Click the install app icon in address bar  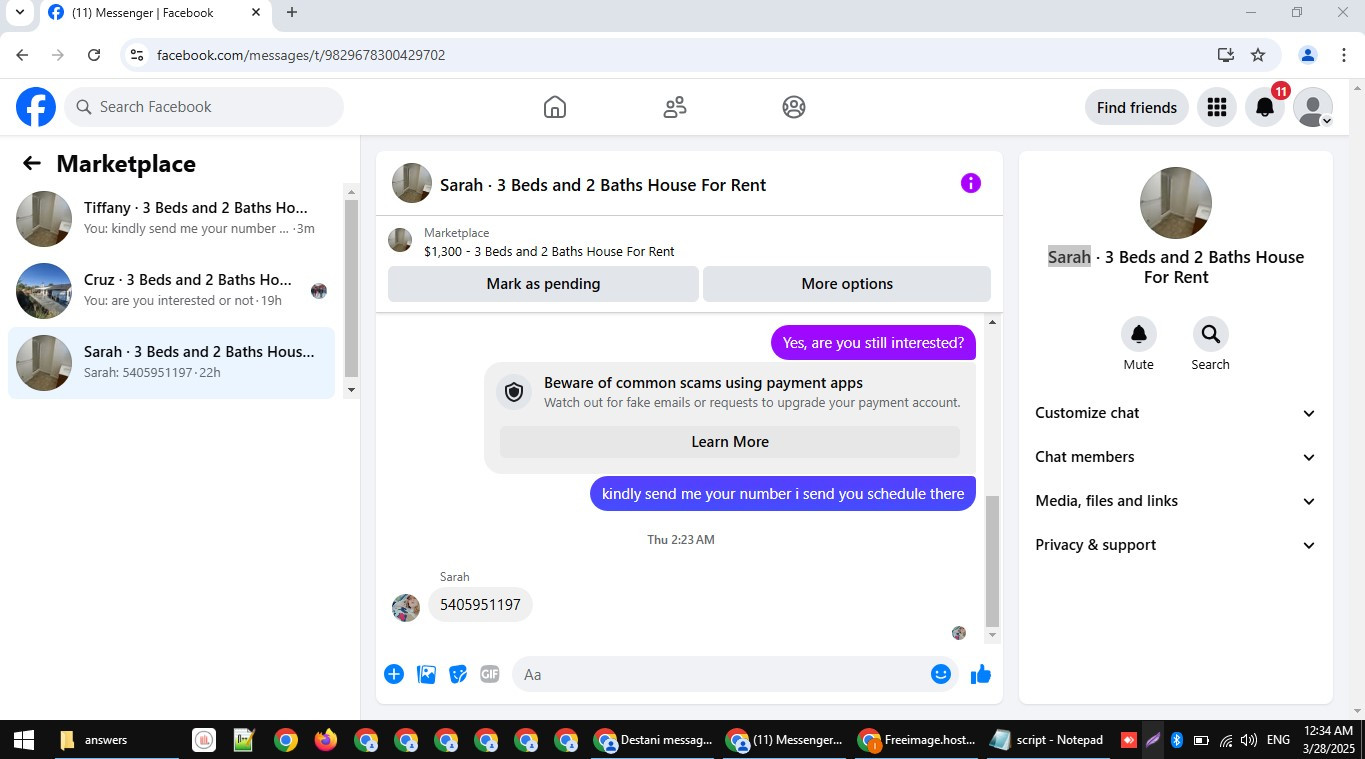pyautogui.click(x=1226, y=55)
